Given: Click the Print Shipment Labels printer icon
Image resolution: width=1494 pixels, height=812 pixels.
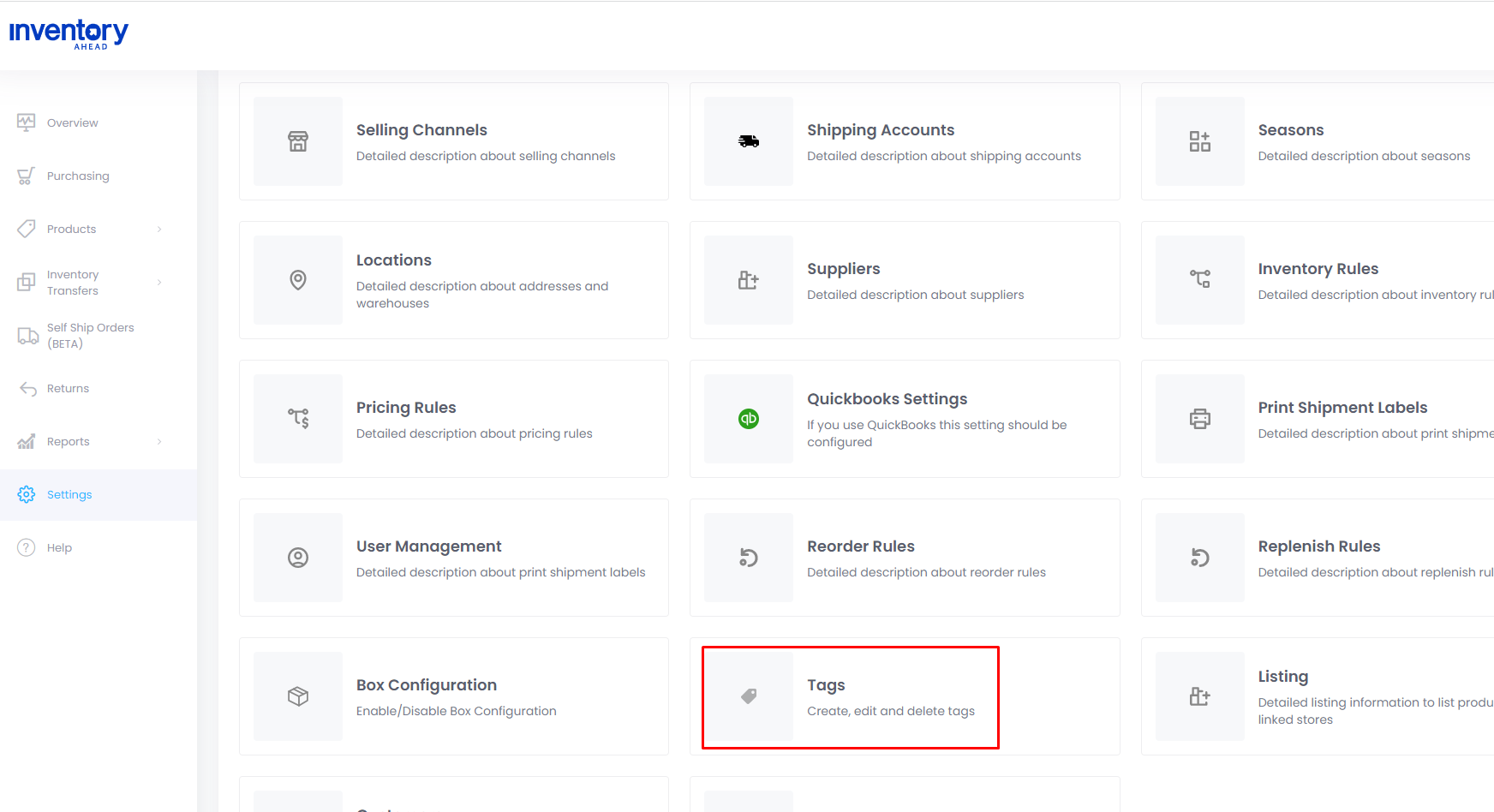Looking at the screenshot, I should coord(1200,419).
